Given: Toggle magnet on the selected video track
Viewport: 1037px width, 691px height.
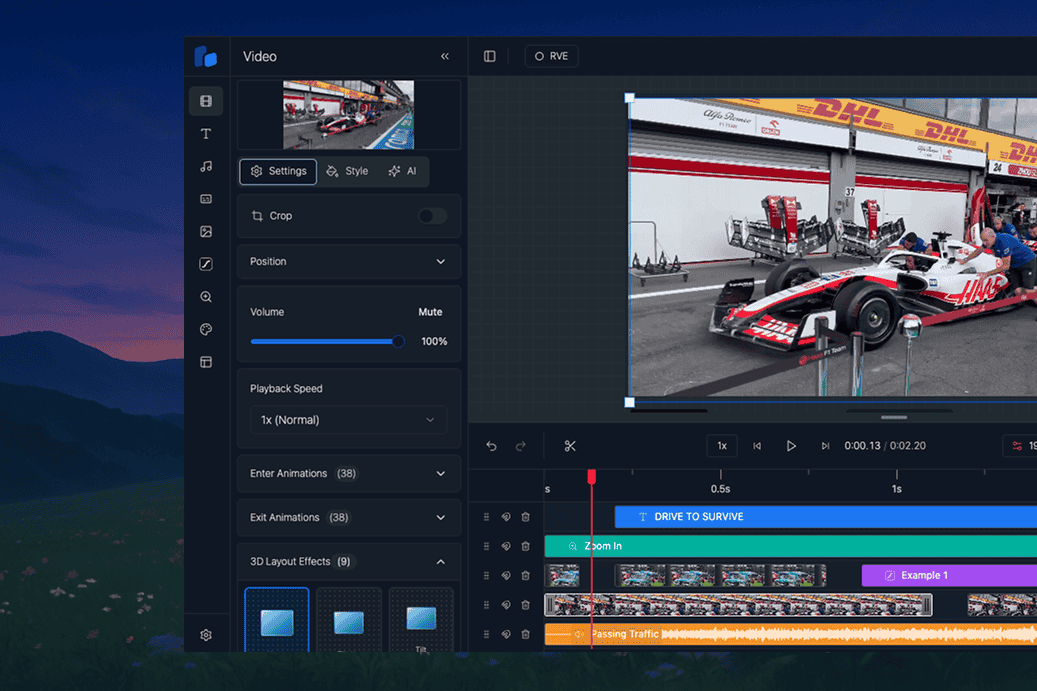Looking at the screenshot, I should point(506,604).
